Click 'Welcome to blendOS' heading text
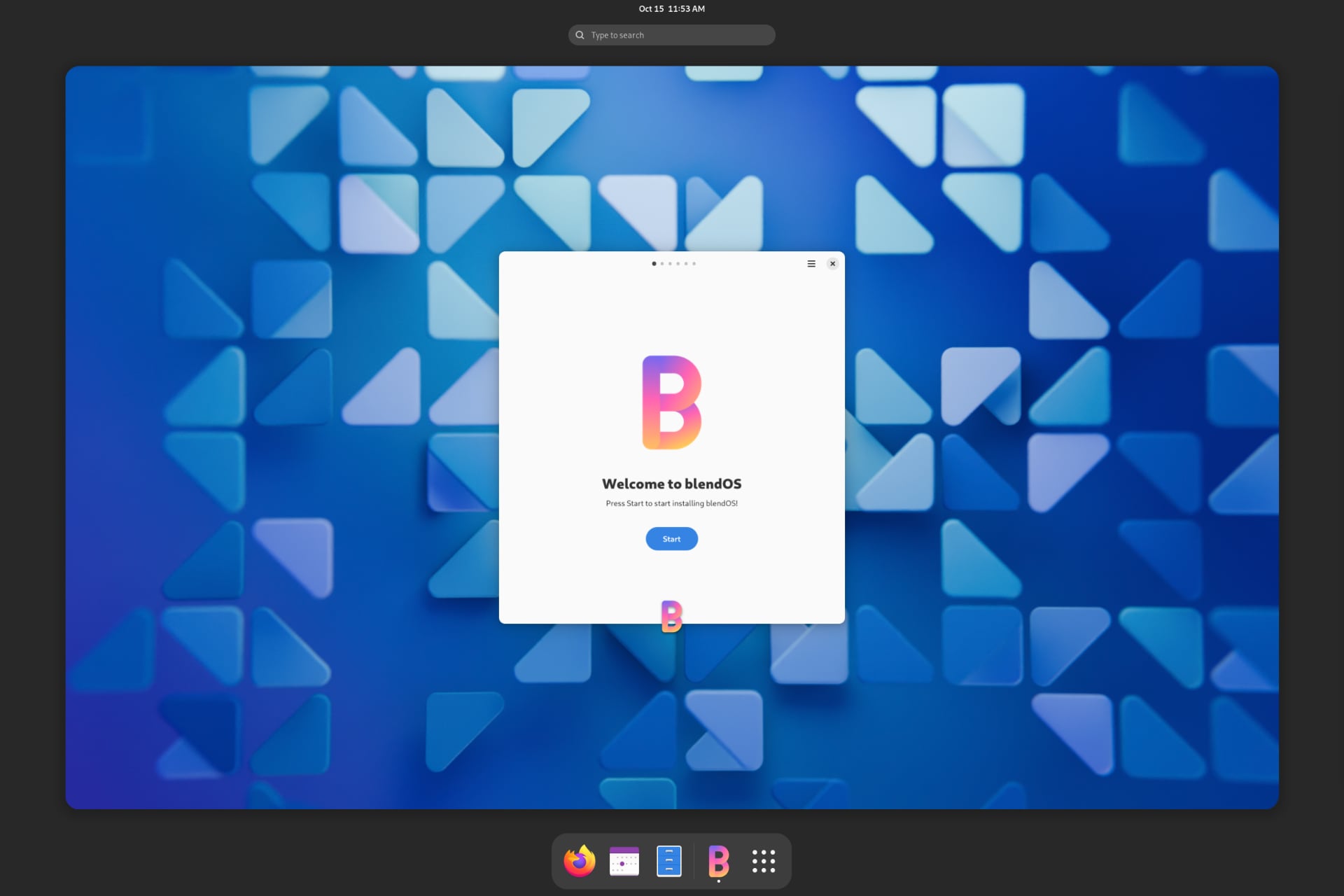Screen dimensions: 1344x896 pyautogui.click(x=671, y=484)
